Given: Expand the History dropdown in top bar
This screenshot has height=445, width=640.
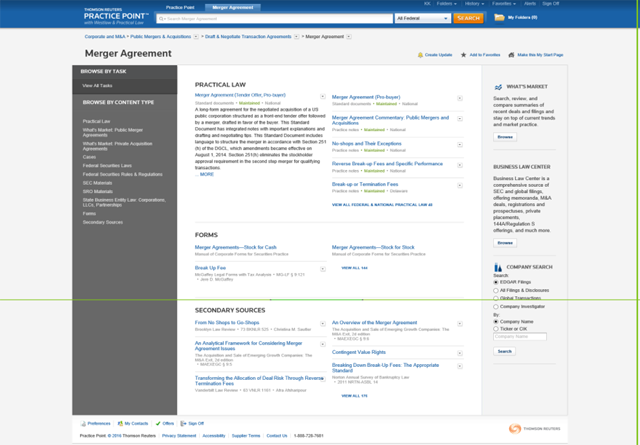Looking at the screenshot, I should tap(475, 4).
